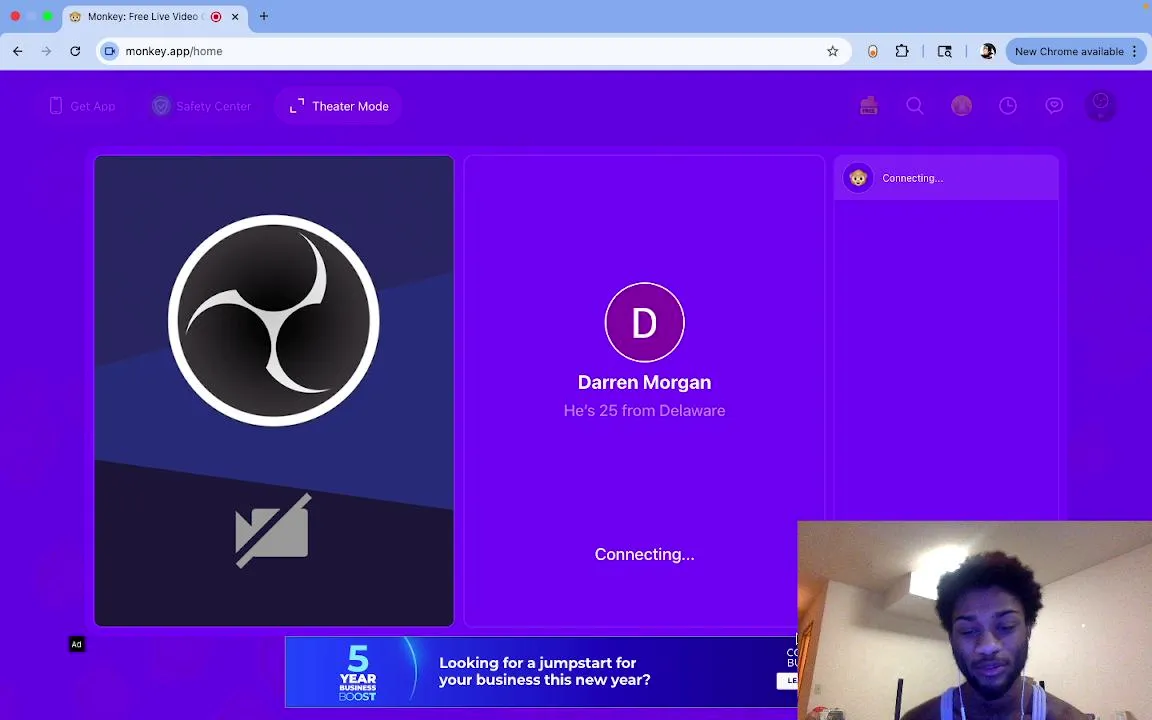Click the search magnifier icon in Monkey header
This screenshot has height=720, width=1152.
[915, 106]
